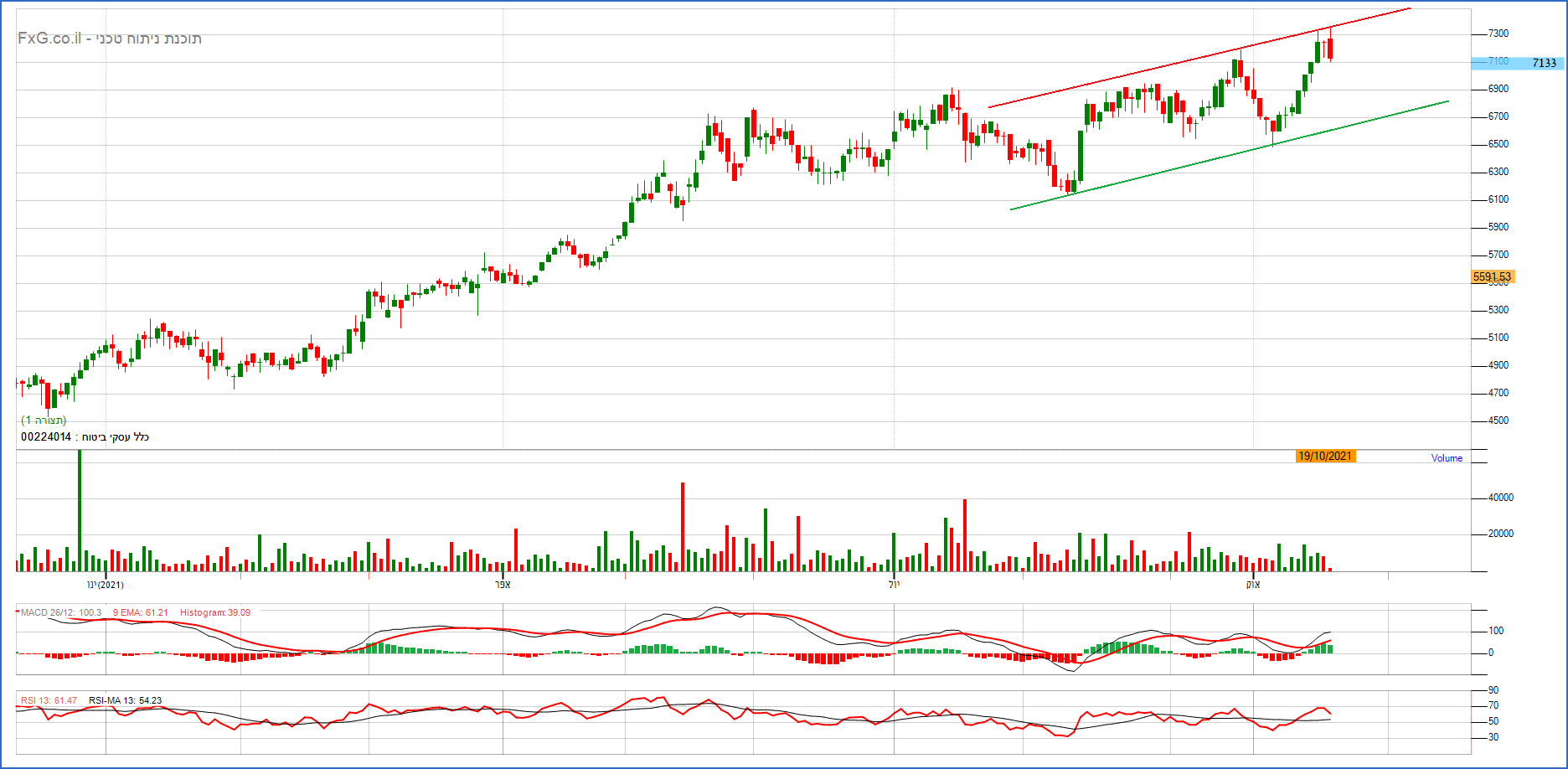Click the 9 EMA value label
The width and height of the screenshot is (1568, 769).
click(141, 612)
